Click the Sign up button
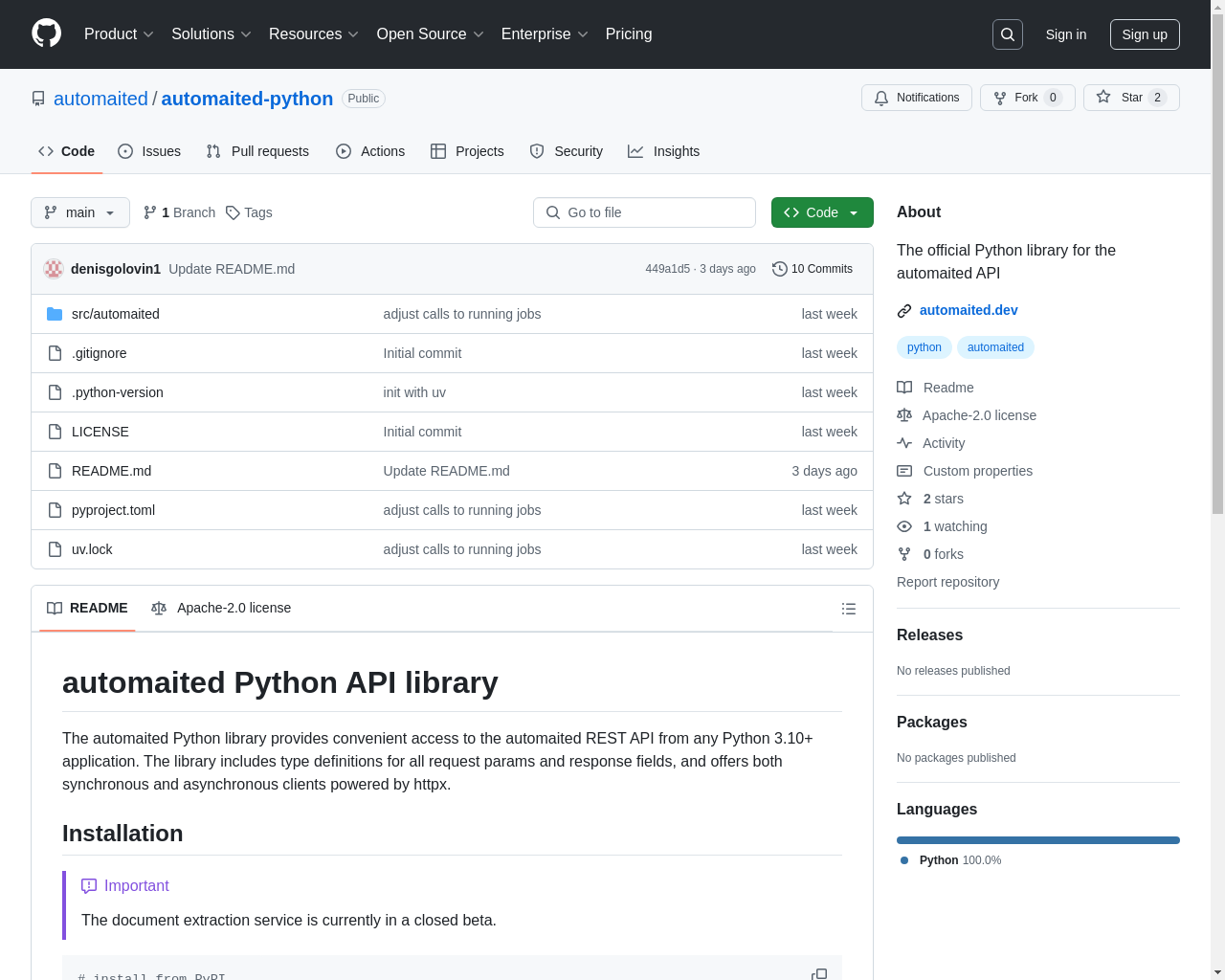Image resolution: width=1225 pixels, height=980 pixels. point(1145,34)
